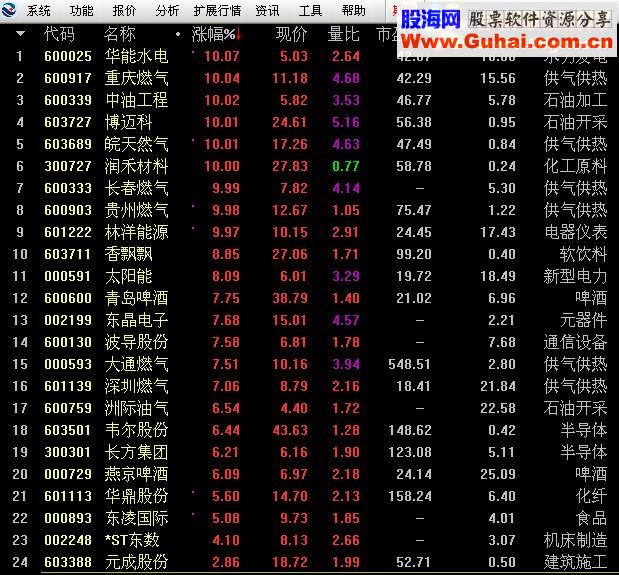Select stock row 深圳燃气
Screen dimensions: 619x575
[x=310, y=386]
